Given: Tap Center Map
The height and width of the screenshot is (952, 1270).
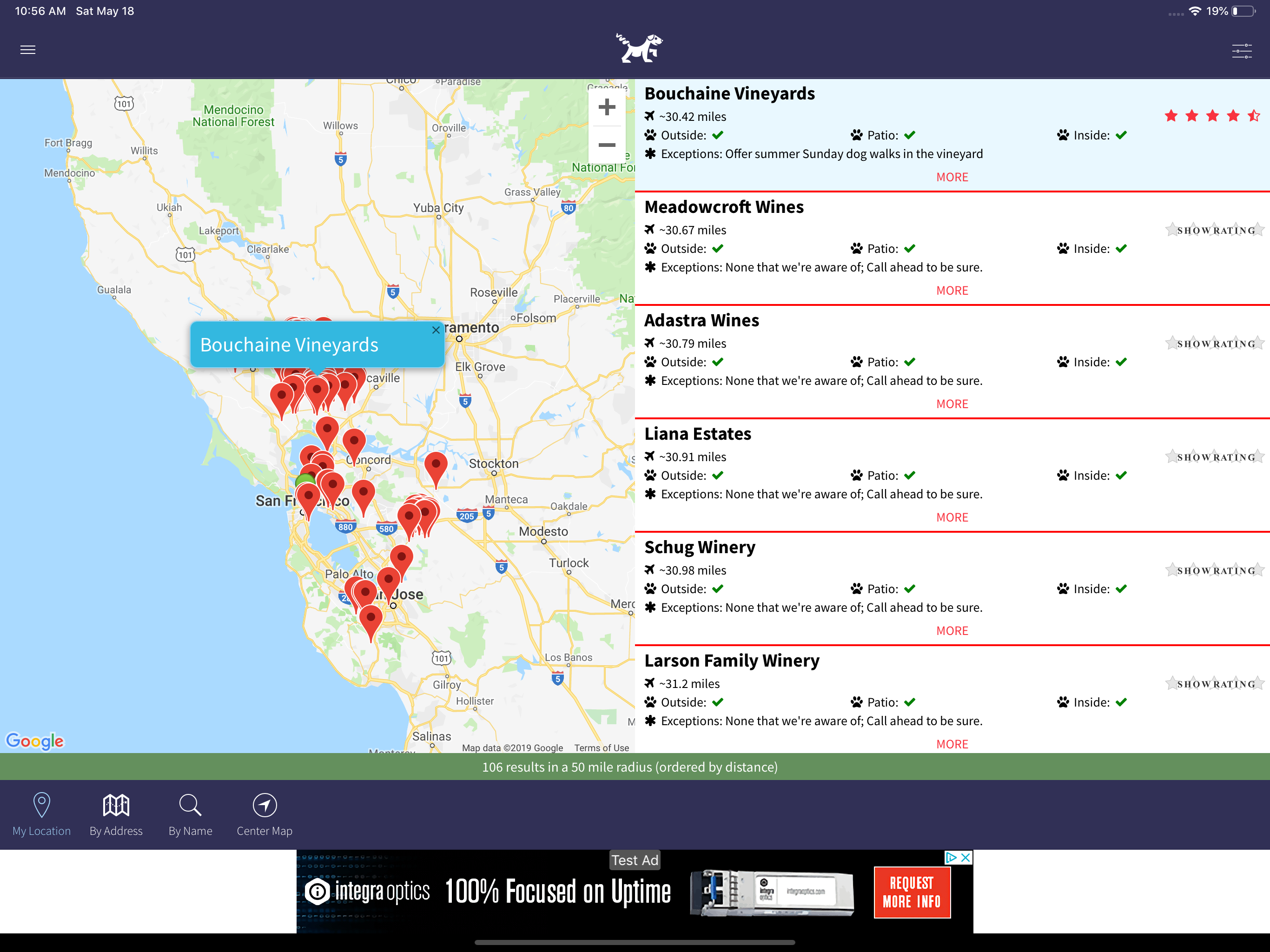Looking at the screenshot, I should (x=265, y=814).
